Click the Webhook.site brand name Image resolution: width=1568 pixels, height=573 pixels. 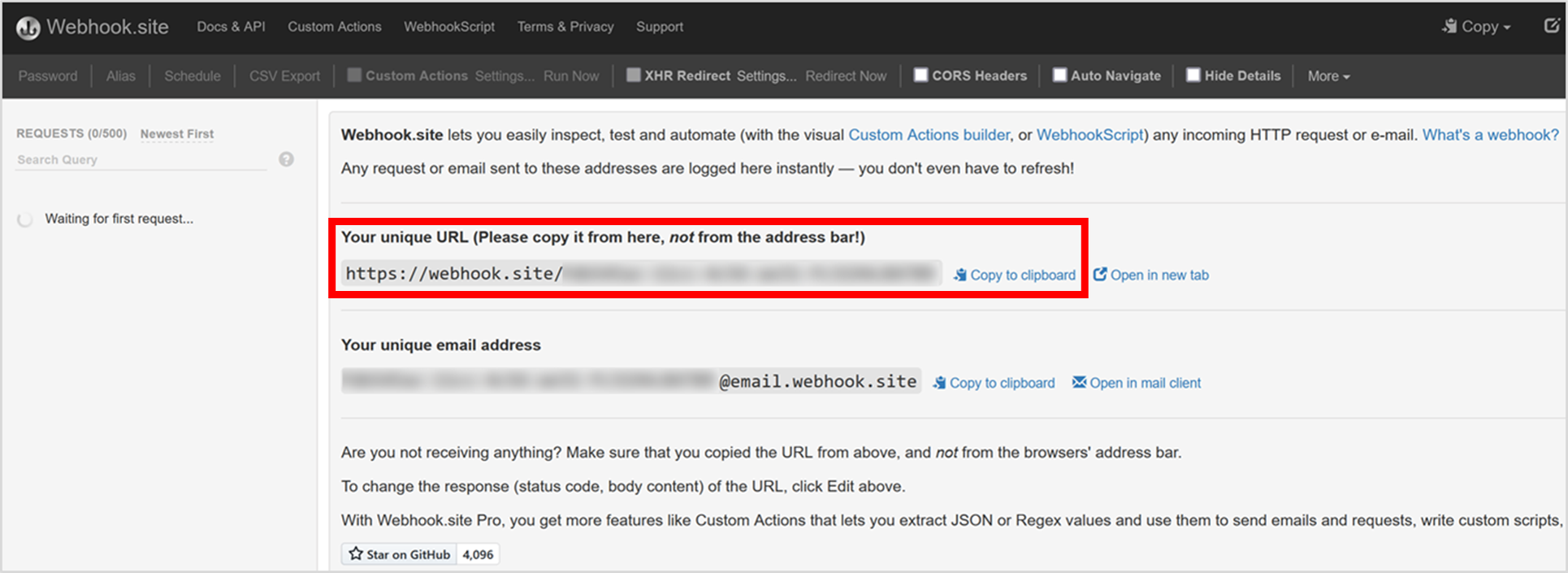click(x=107, y=27)
